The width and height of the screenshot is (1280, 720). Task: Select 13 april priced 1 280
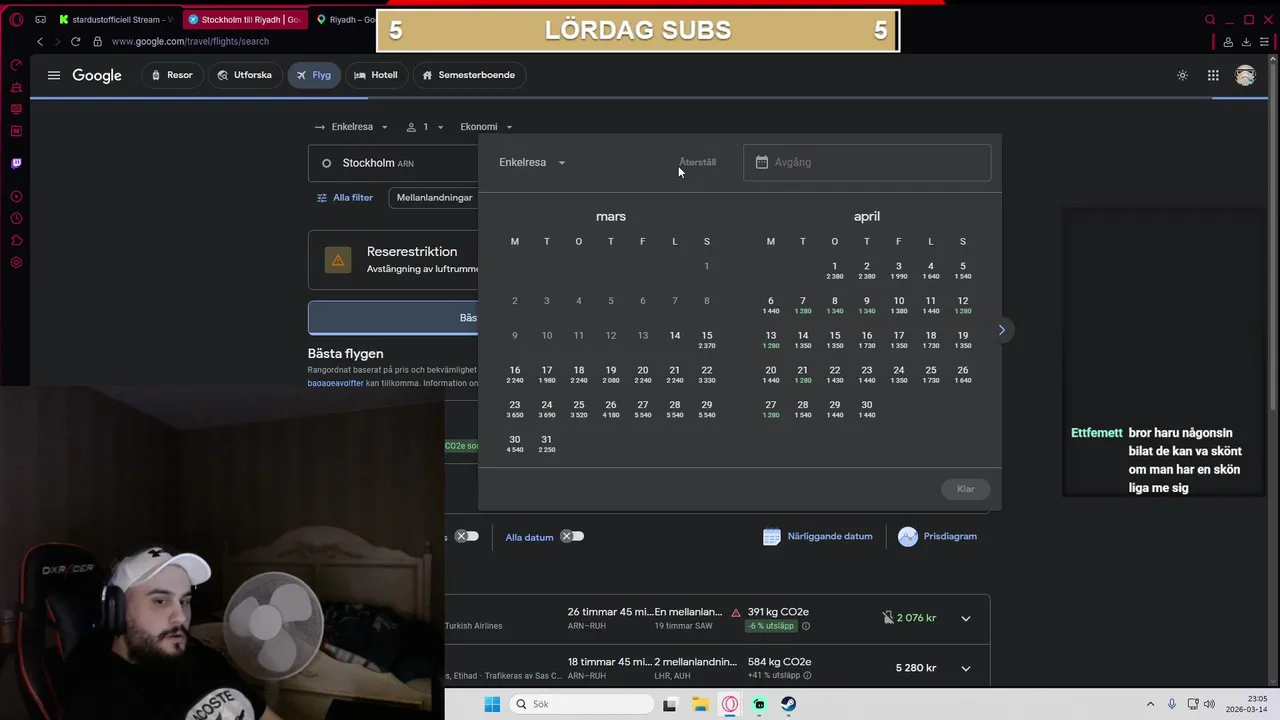[x=771, y=340]
